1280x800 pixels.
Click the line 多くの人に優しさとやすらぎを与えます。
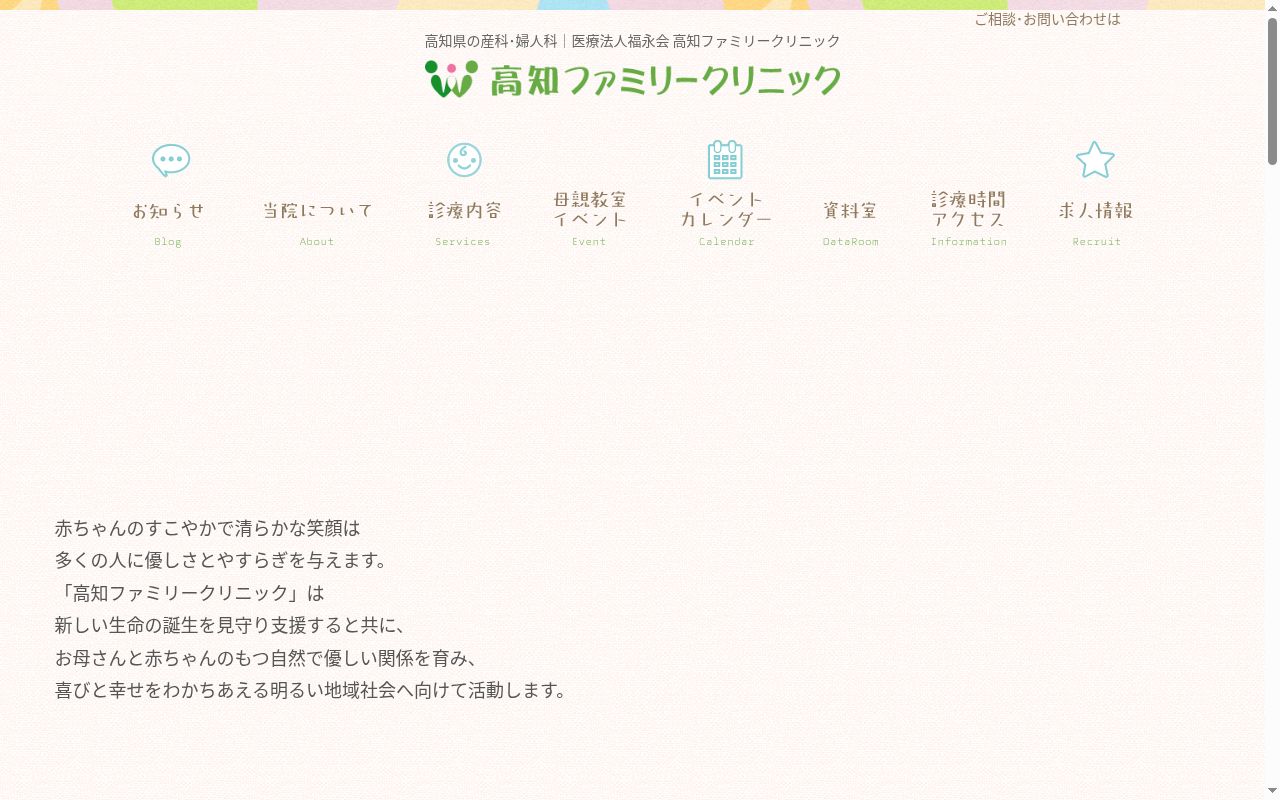[x=224, y=560]
